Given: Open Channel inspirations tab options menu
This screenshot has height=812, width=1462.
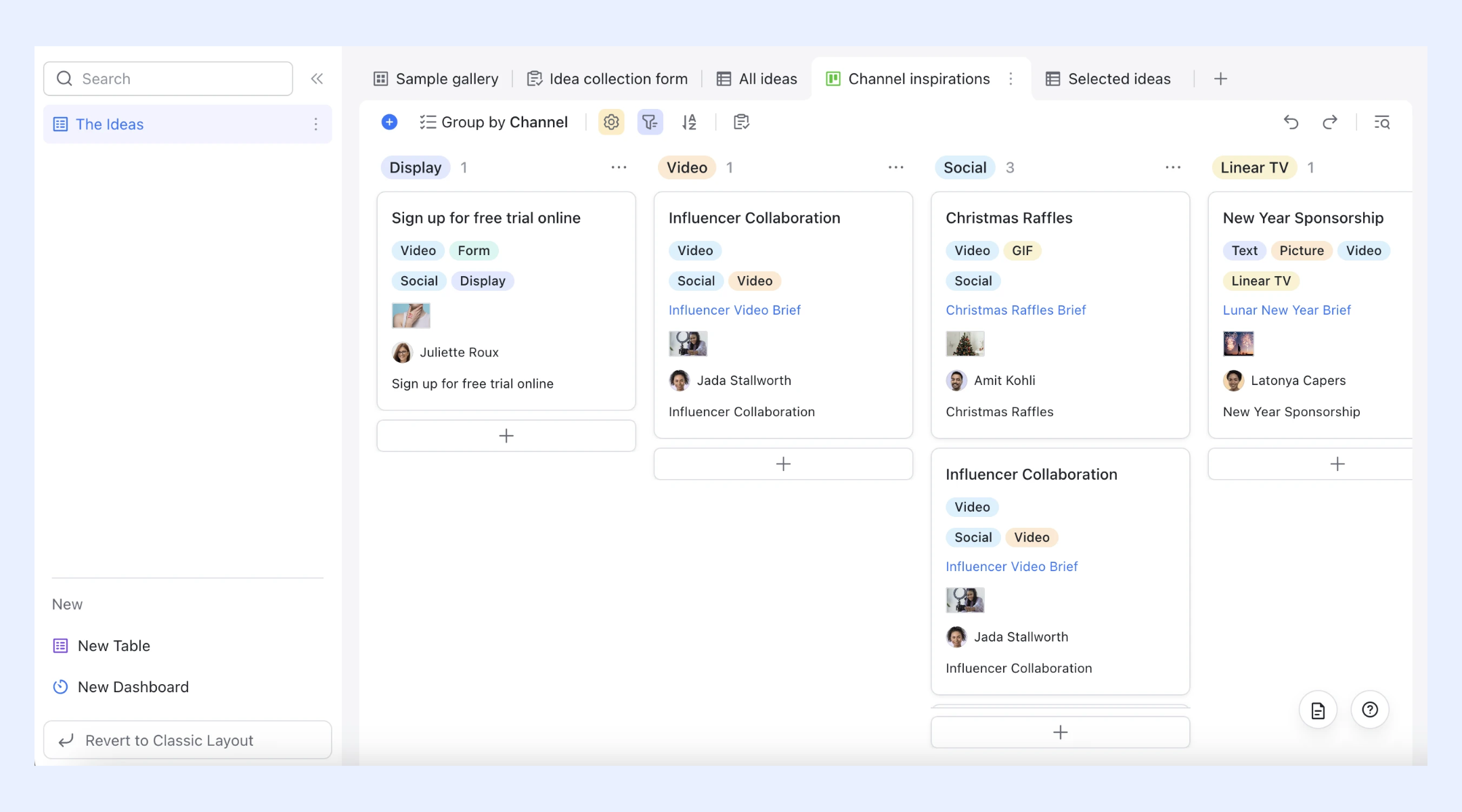Looking at the screenshot, I should pos(1011,78).
